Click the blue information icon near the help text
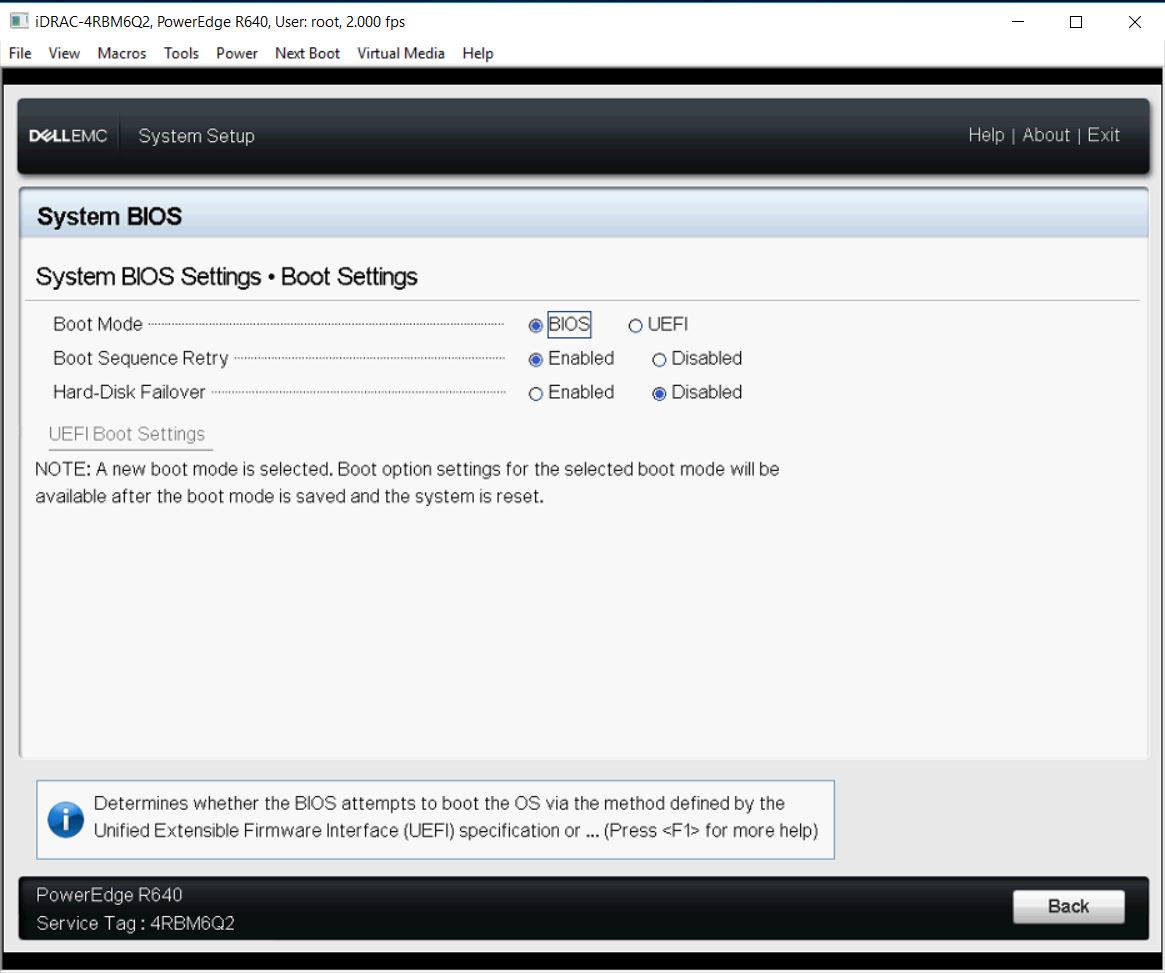The height and width of the screenshot is (973, 1165). click(64, 818)
